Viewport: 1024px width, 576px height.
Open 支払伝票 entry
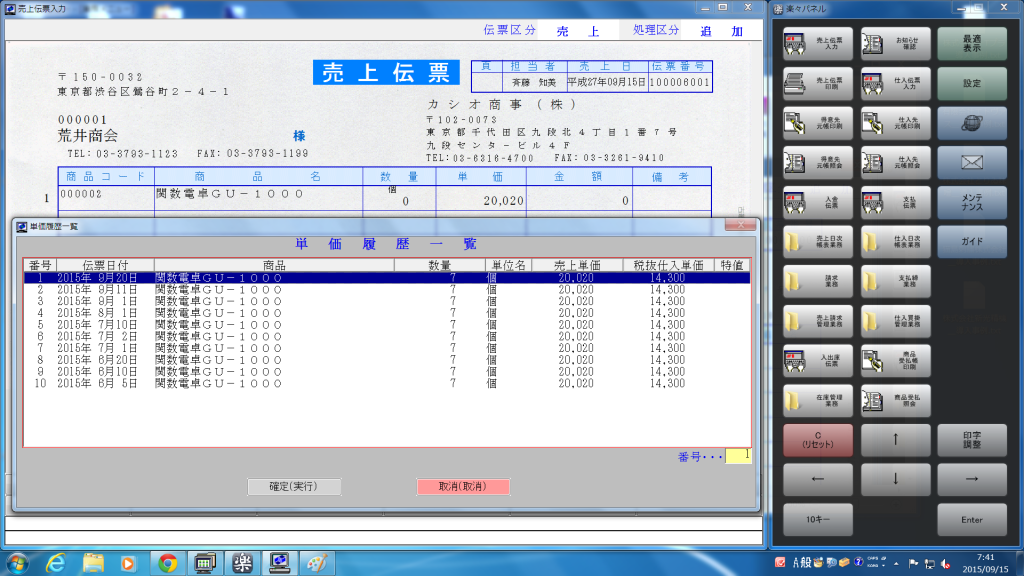click(x=895, y=202)
